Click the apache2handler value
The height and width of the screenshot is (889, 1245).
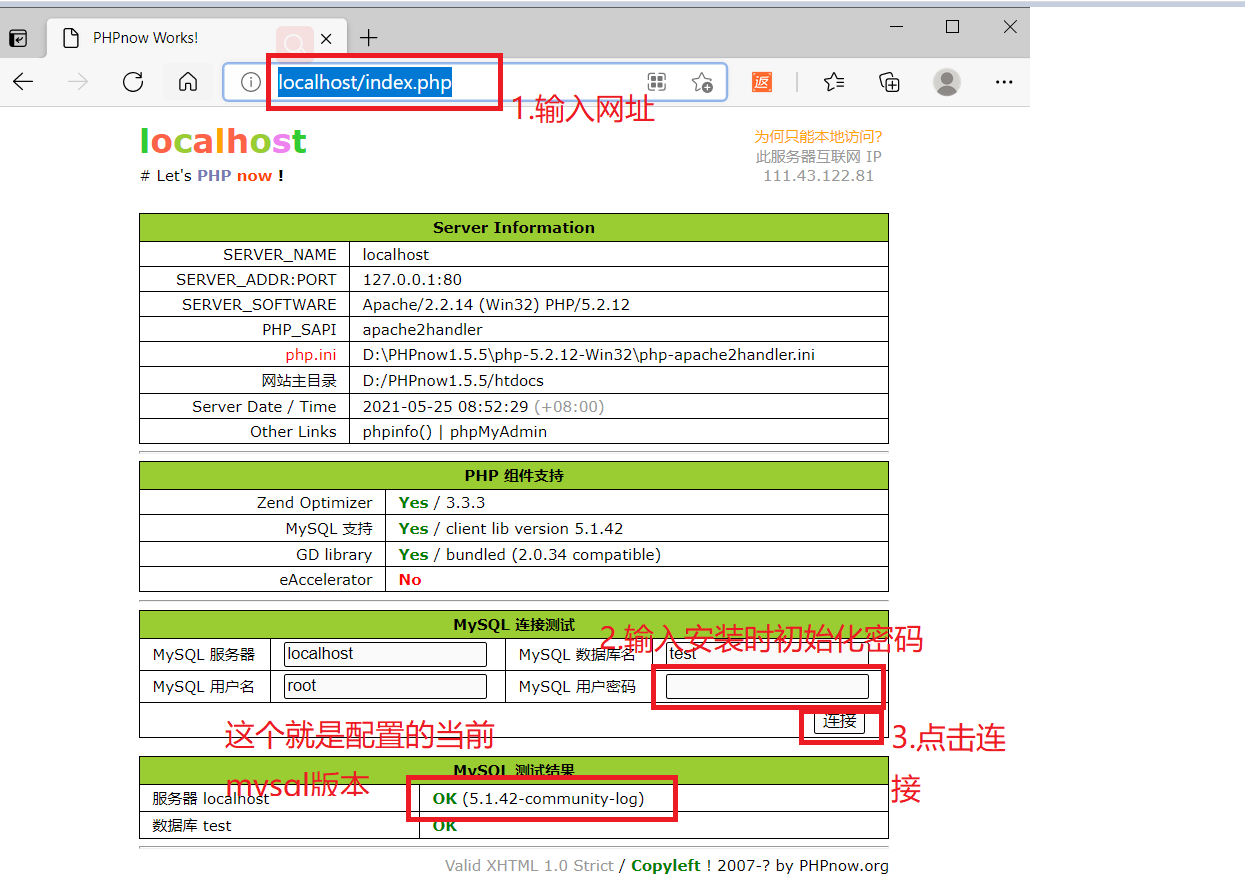click(x=422, y=329)
